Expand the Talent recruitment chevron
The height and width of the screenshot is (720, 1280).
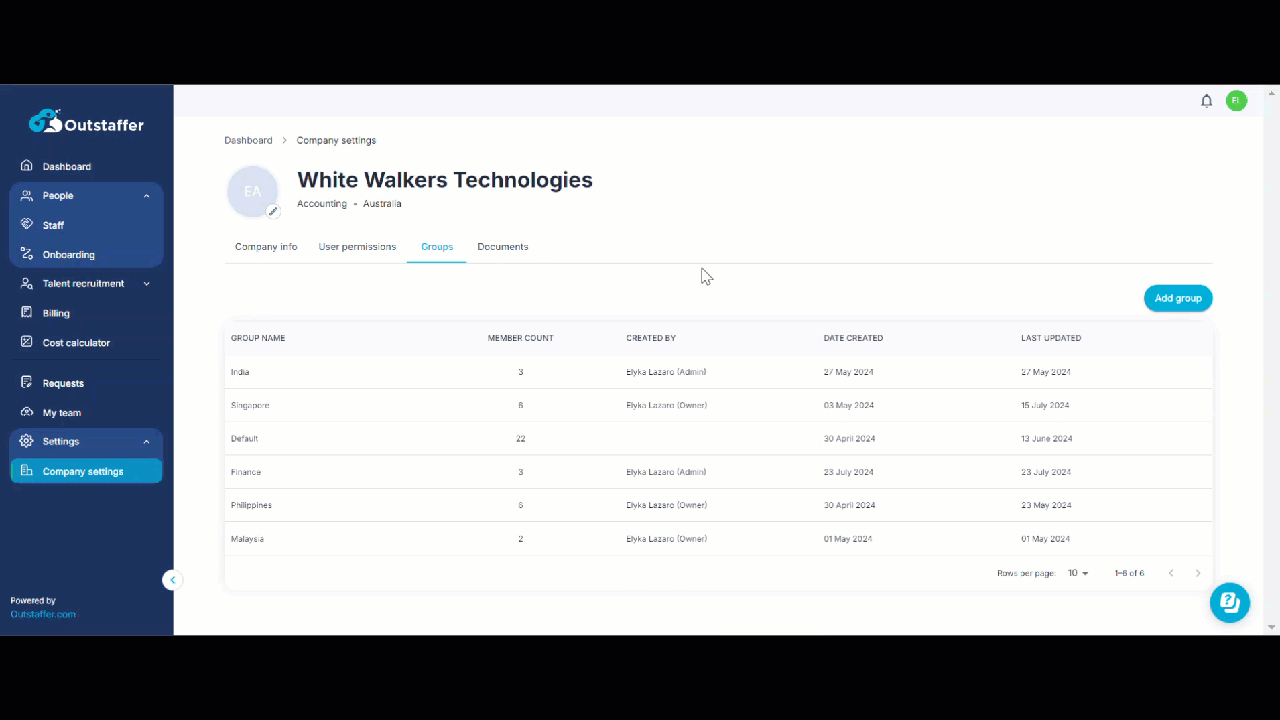click(x=147, y=284)
